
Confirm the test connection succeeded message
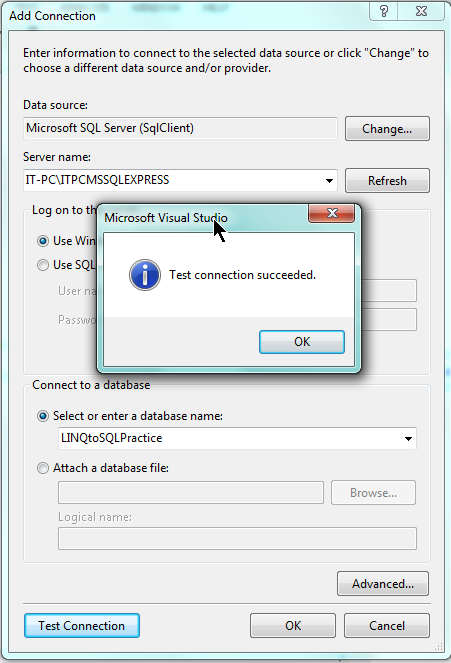302,342
